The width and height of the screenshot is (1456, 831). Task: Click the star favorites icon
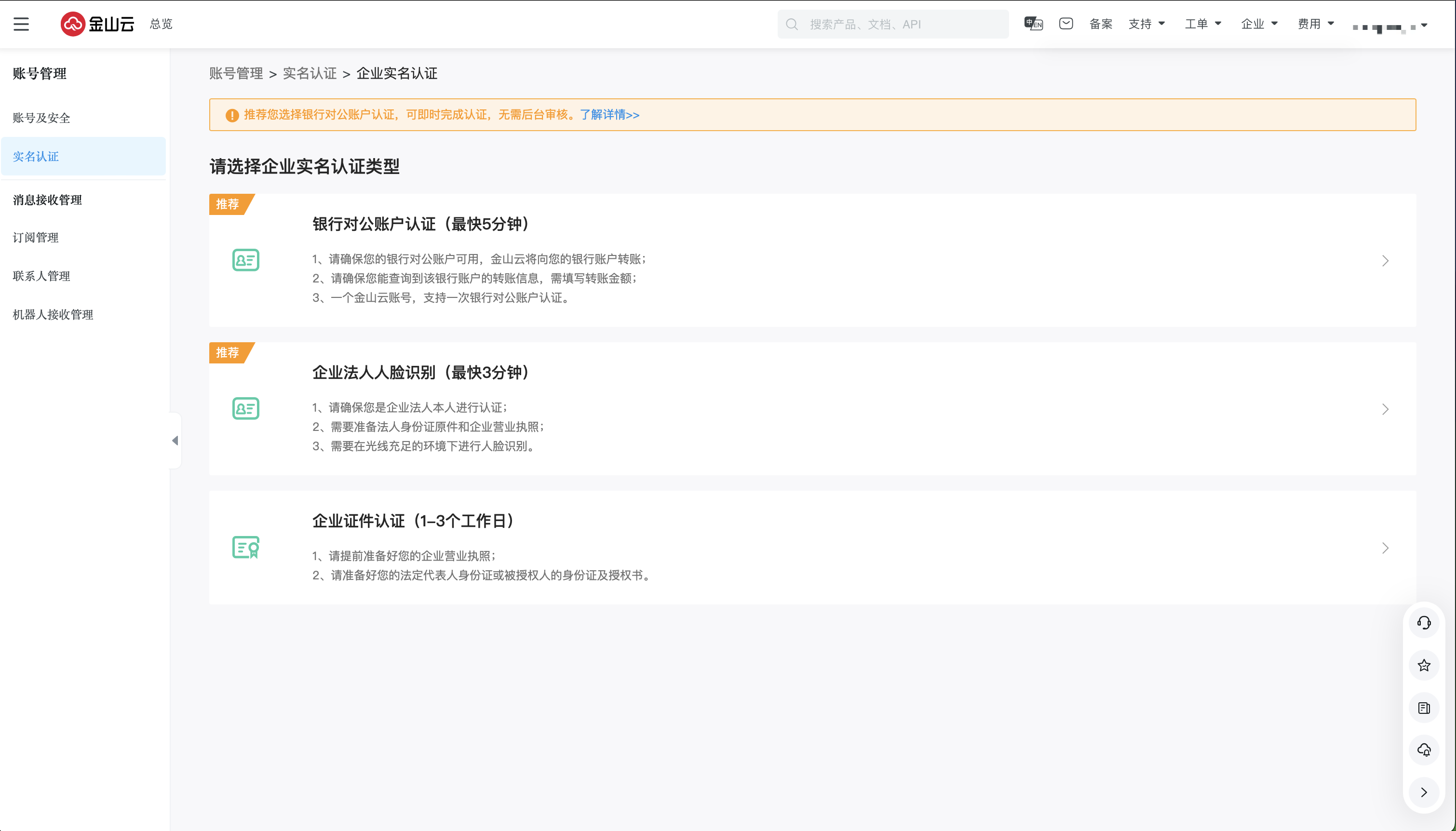pos(1424,666)
